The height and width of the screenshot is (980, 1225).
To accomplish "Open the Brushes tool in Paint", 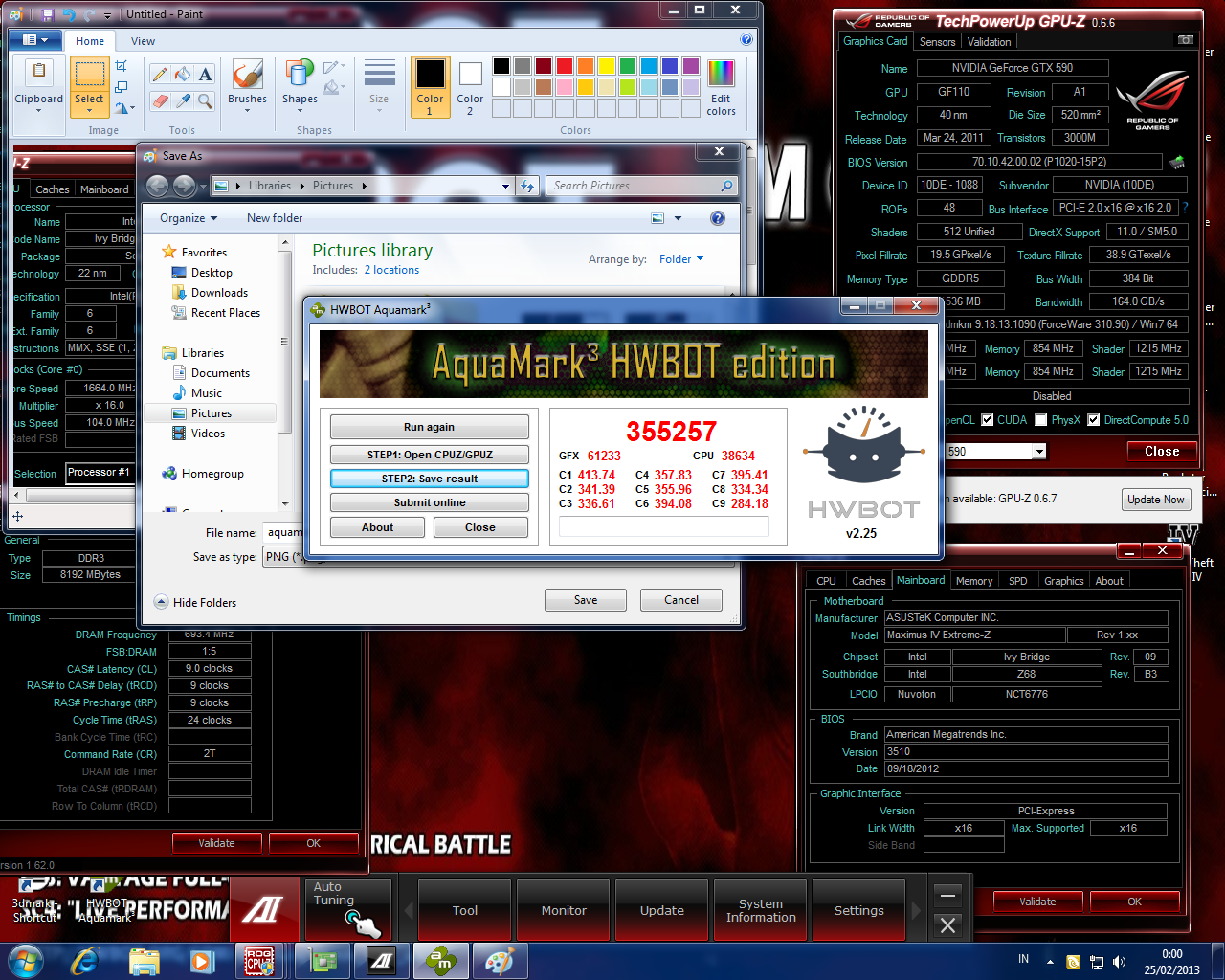I will 247,85.
